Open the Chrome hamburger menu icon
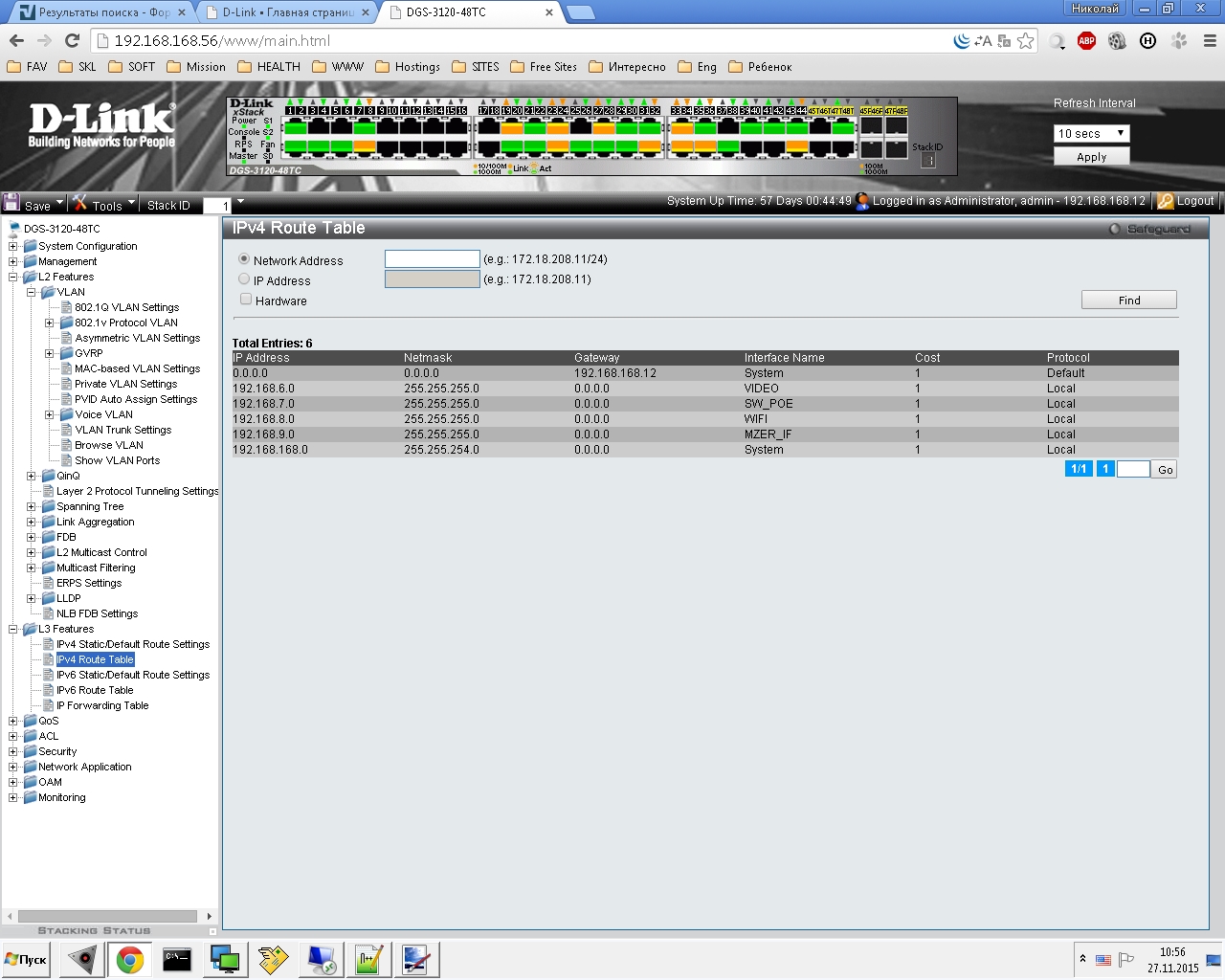Image resolution: width=1225 pixels, height=980 pixels. [1210, 40]
